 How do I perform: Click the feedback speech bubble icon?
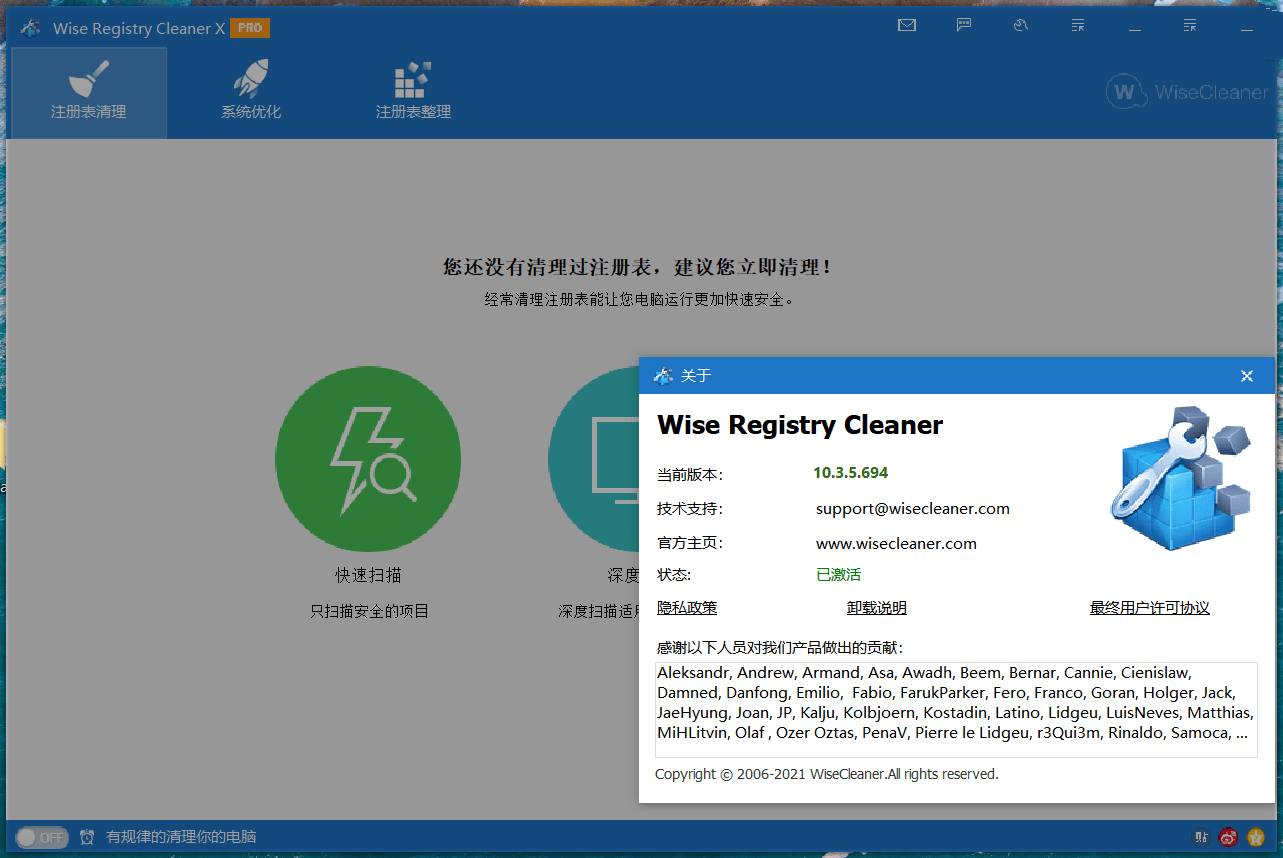point(963,25)
